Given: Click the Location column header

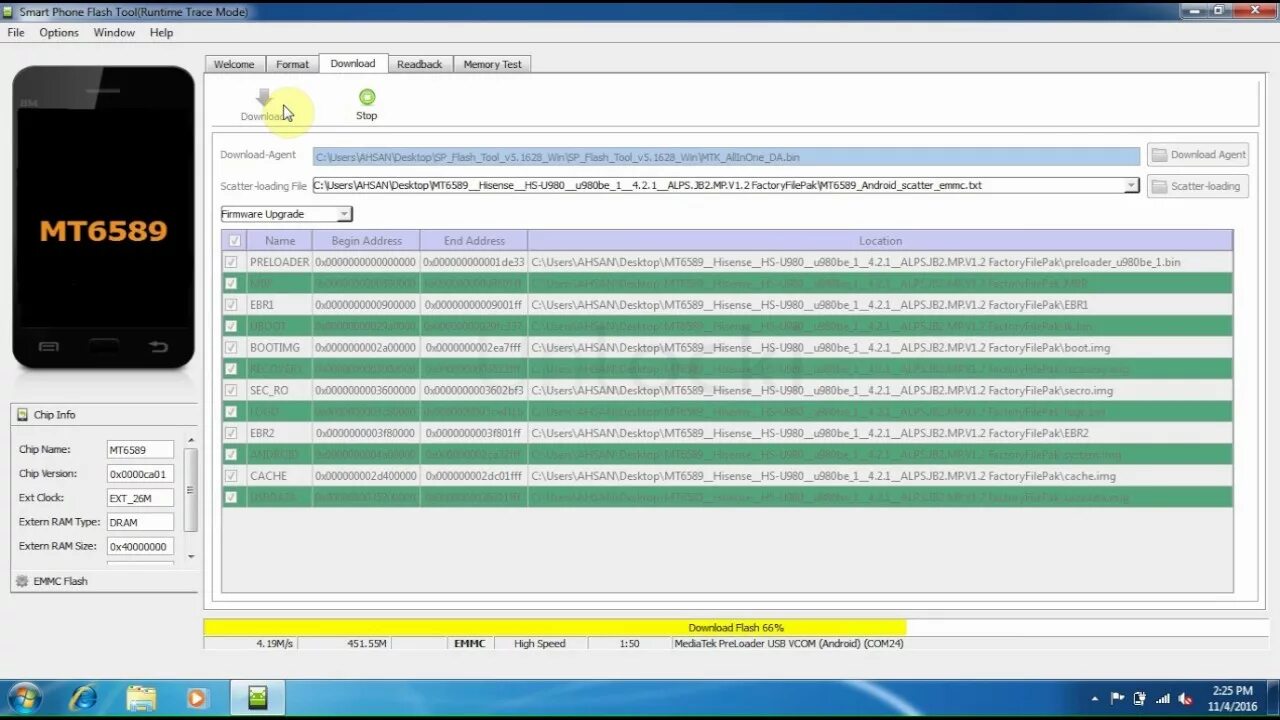Looking at the screenshot, I should click(880, 241).
